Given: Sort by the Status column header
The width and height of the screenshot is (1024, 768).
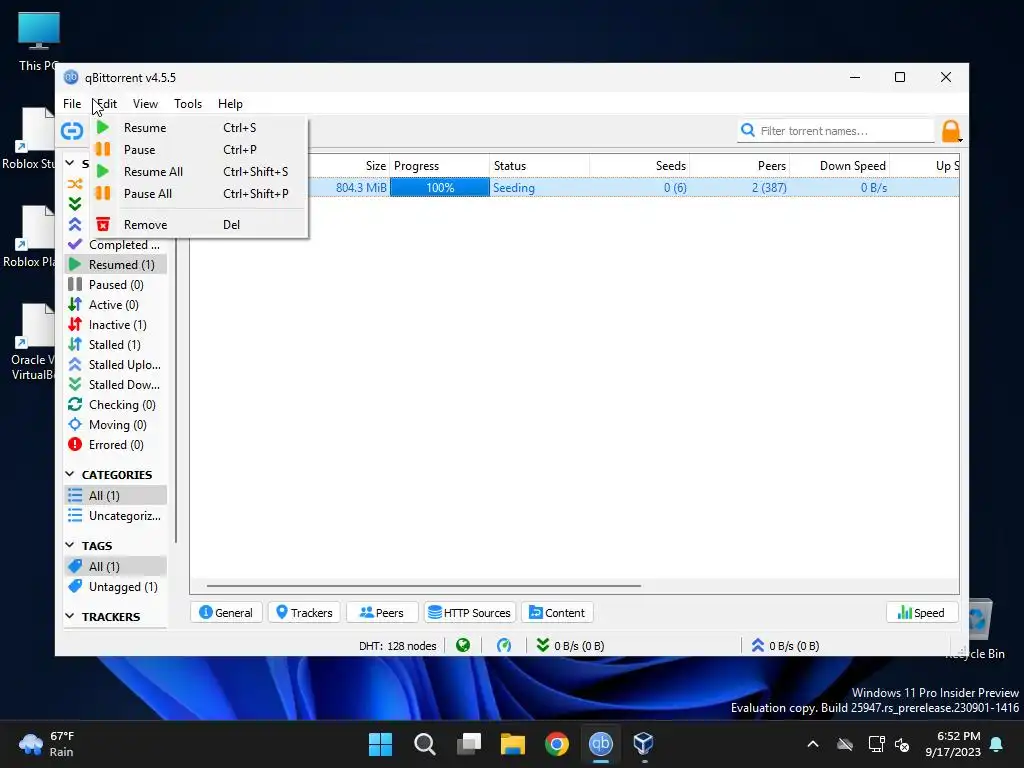Looking at the screenshot, I should (x=539, y=166).
